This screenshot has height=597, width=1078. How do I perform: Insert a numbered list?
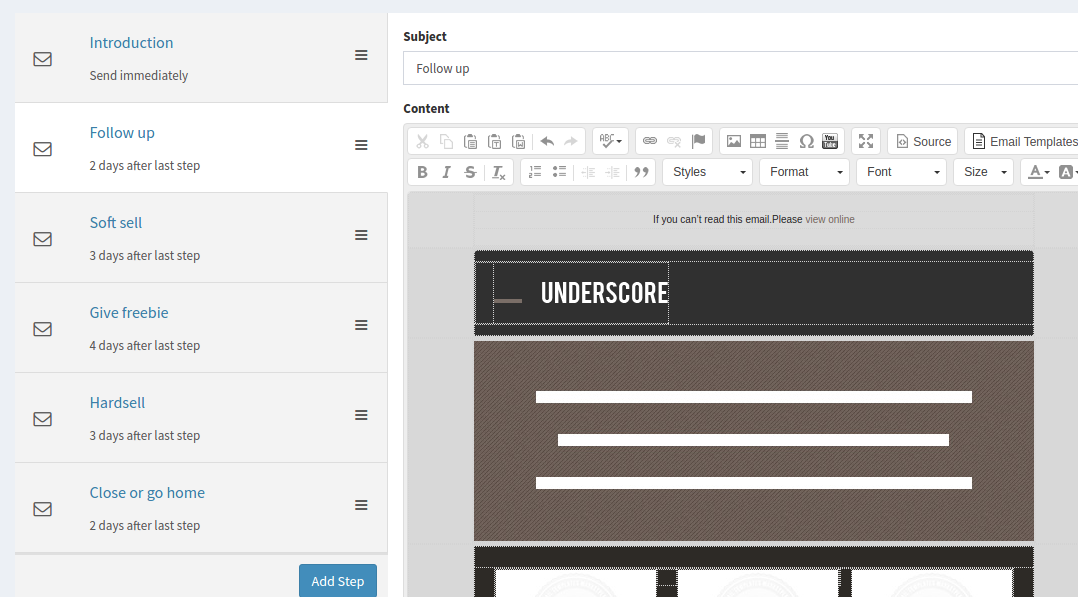click(535, 172)
